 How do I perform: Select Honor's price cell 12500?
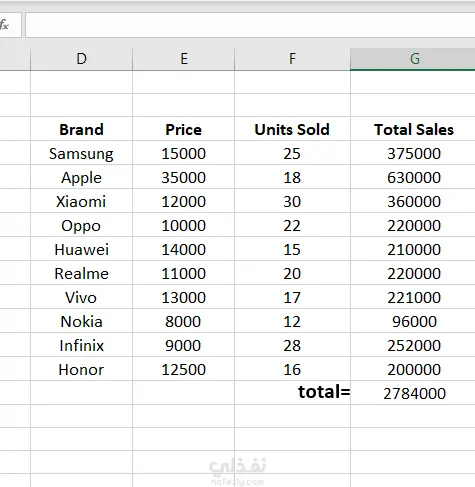pyautogui.click(x=183, y=369)
